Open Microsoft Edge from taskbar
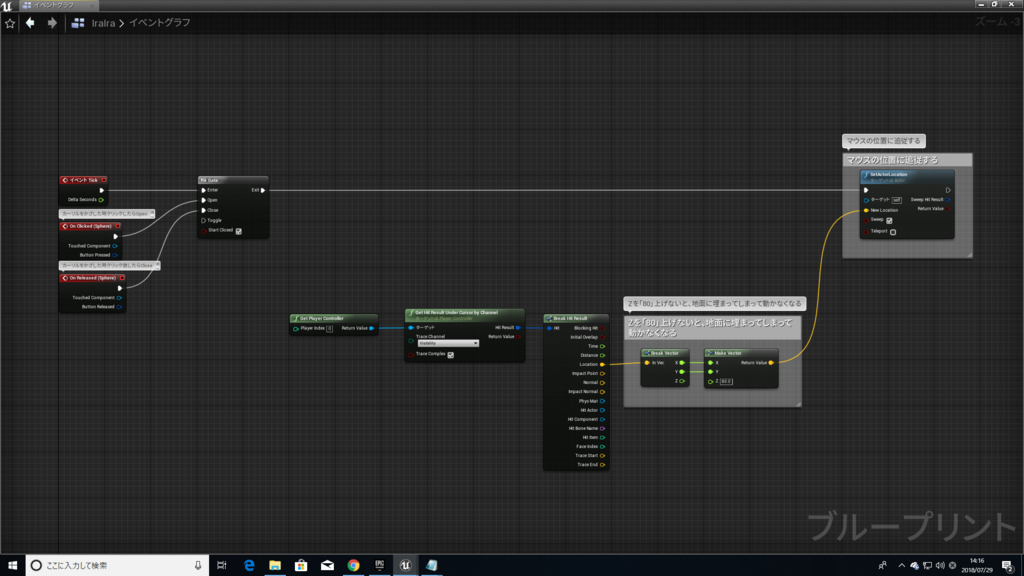The height and width of the screenshot is (576, 1024). [249, 566]
